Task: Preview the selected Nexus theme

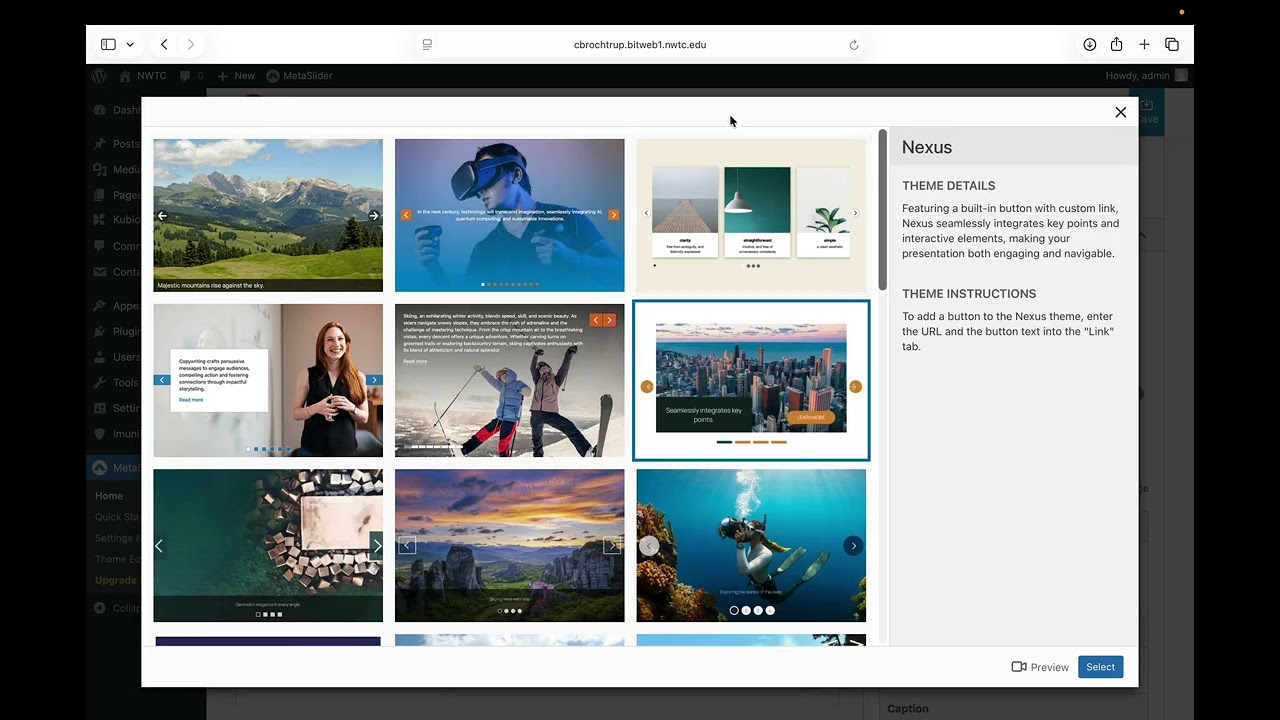Action: [1040, 667]
